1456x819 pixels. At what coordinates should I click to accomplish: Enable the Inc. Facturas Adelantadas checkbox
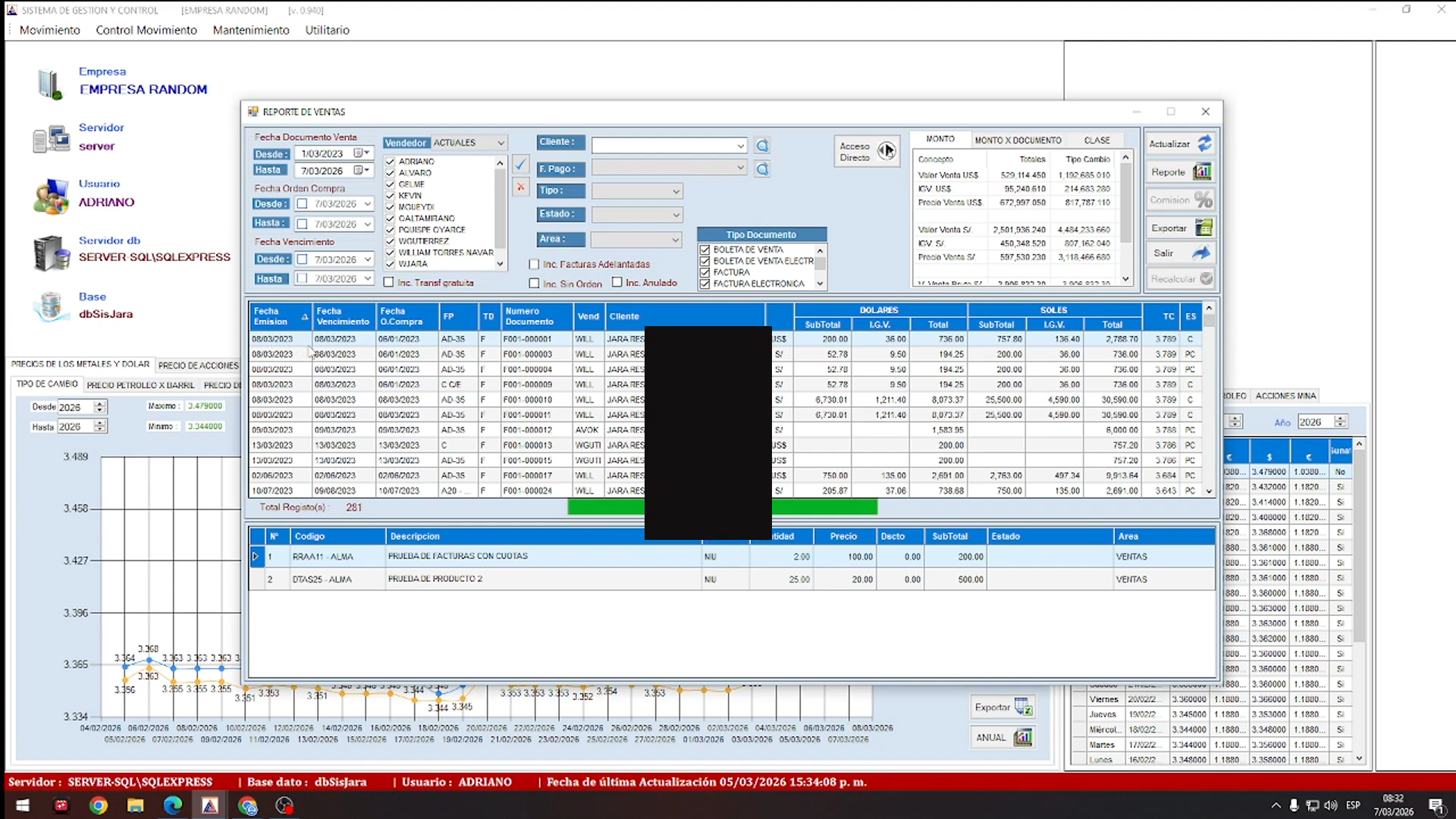534,265
